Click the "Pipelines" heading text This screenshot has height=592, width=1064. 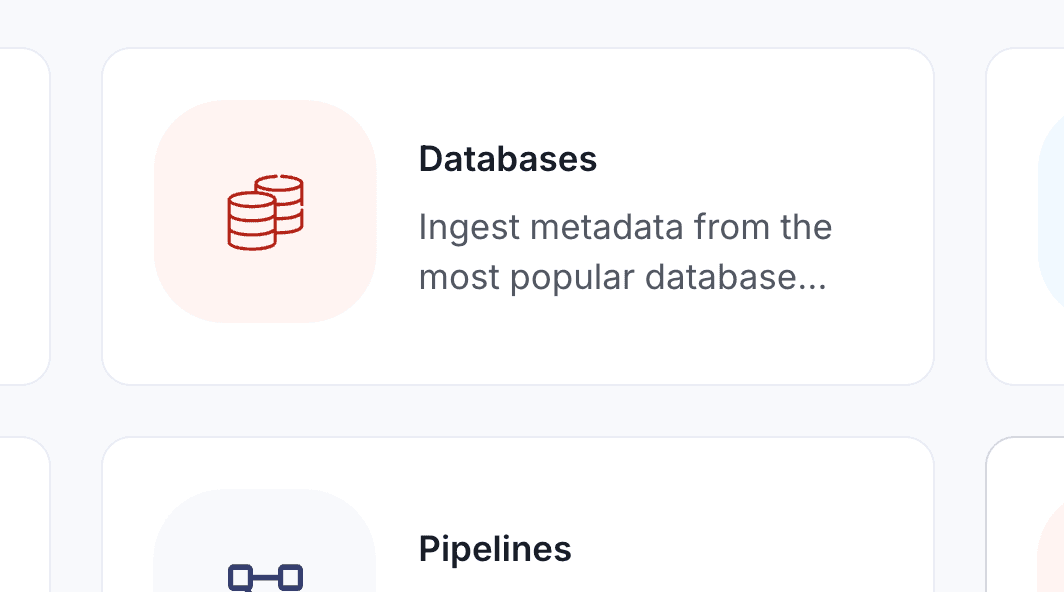click(x=495, y=548)
